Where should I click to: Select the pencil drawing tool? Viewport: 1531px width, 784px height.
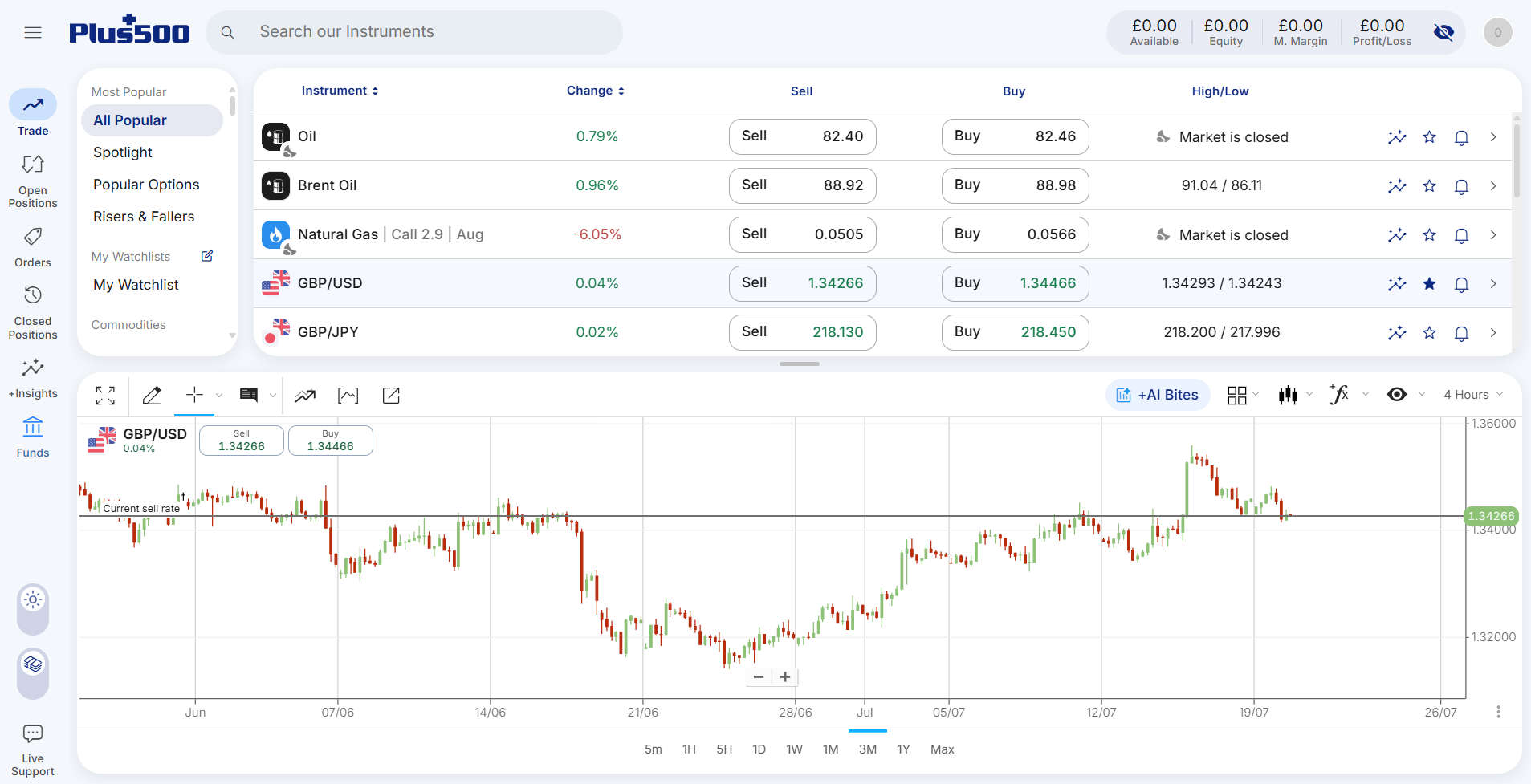pos(152,395)
